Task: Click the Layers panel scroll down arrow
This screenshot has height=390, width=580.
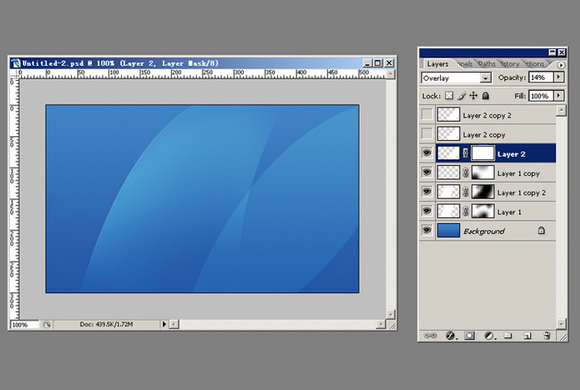Action: [561, 323]
